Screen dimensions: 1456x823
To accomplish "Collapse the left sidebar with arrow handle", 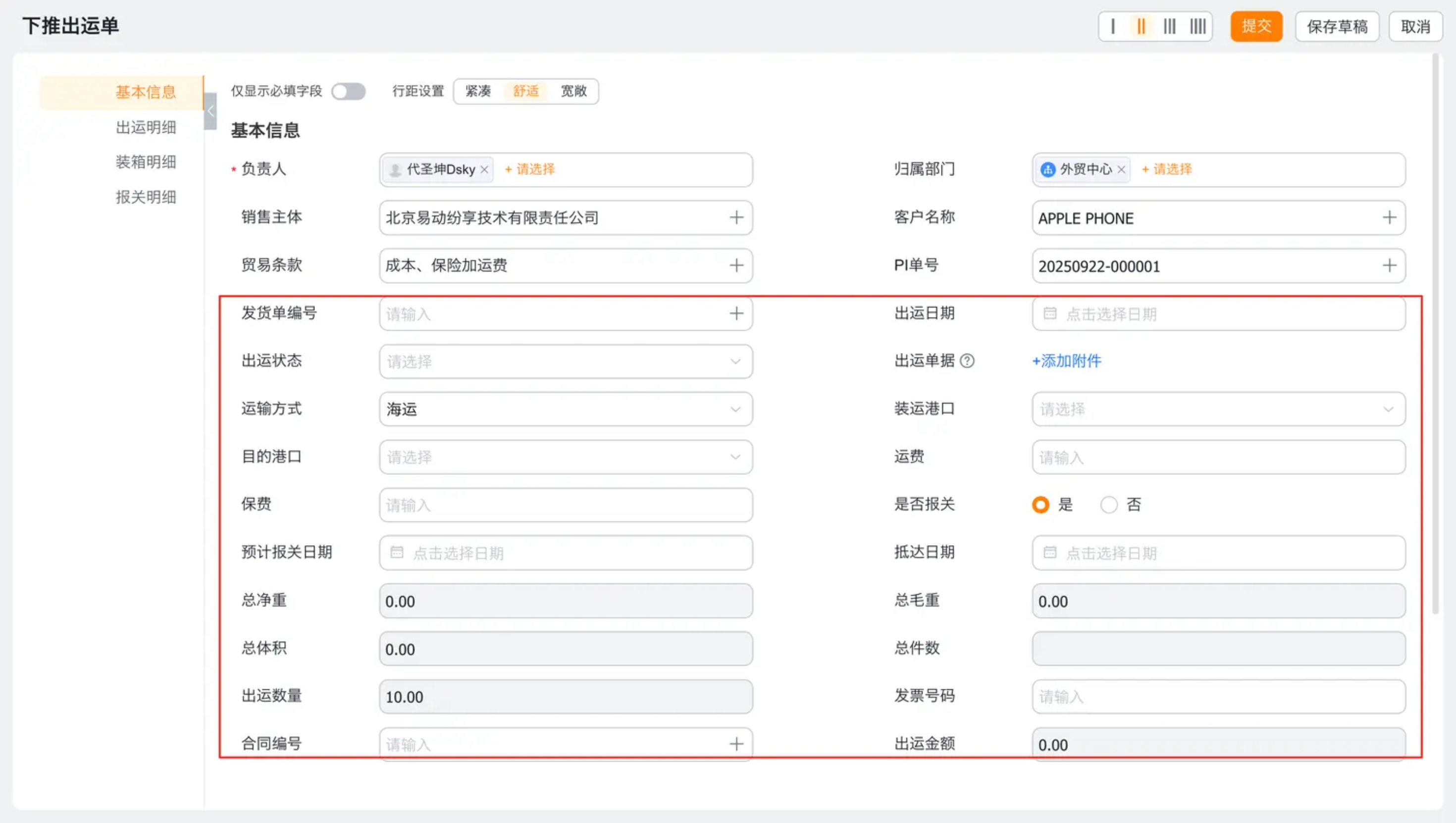I will [210, 111].
